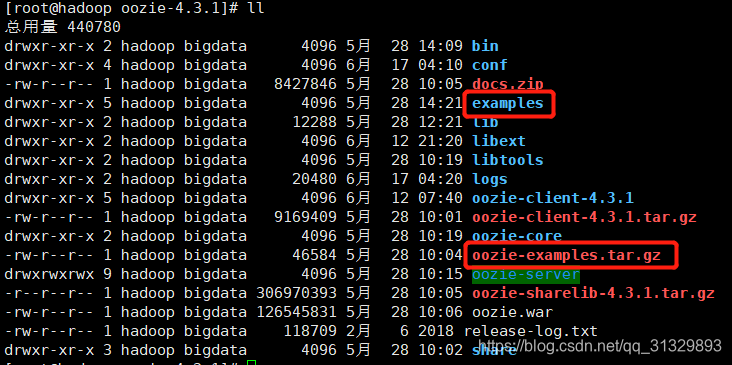Click the 'examples' directory name
732x365 pixels.
tap(508, 103)
